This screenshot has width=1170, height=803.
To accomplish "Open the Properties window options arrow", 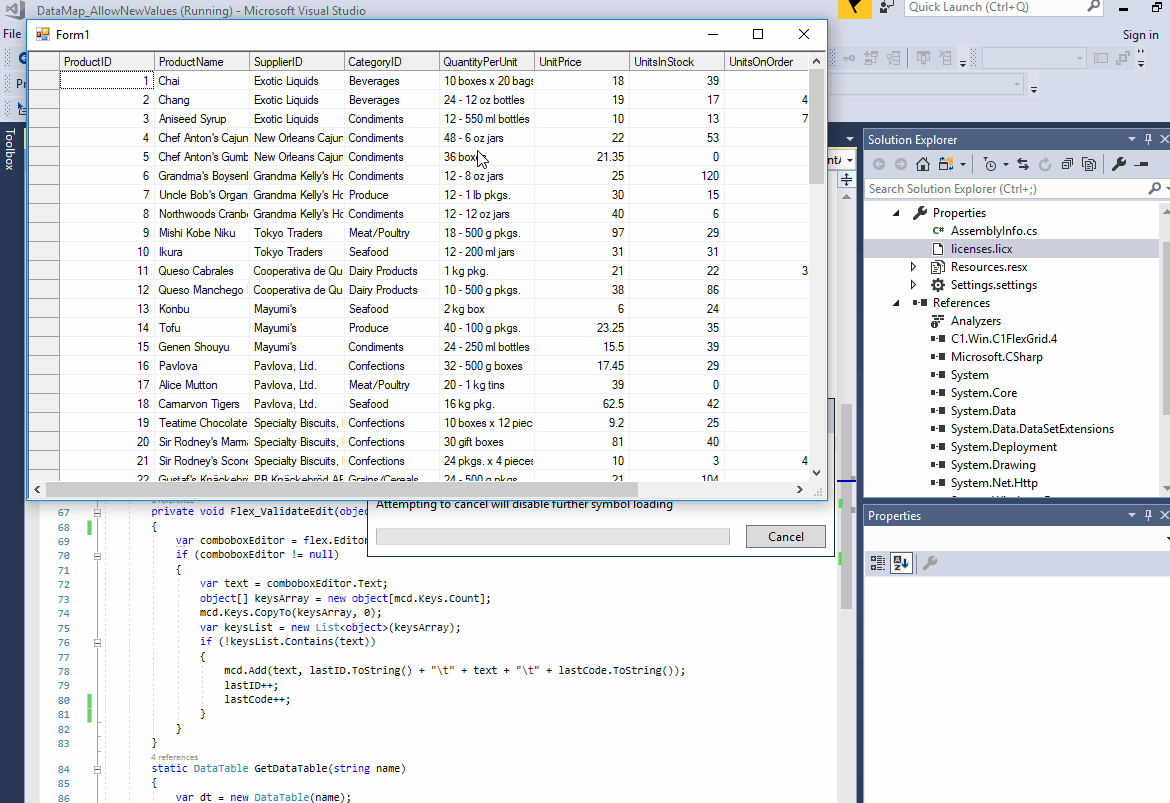I will tap(1131, 516).
